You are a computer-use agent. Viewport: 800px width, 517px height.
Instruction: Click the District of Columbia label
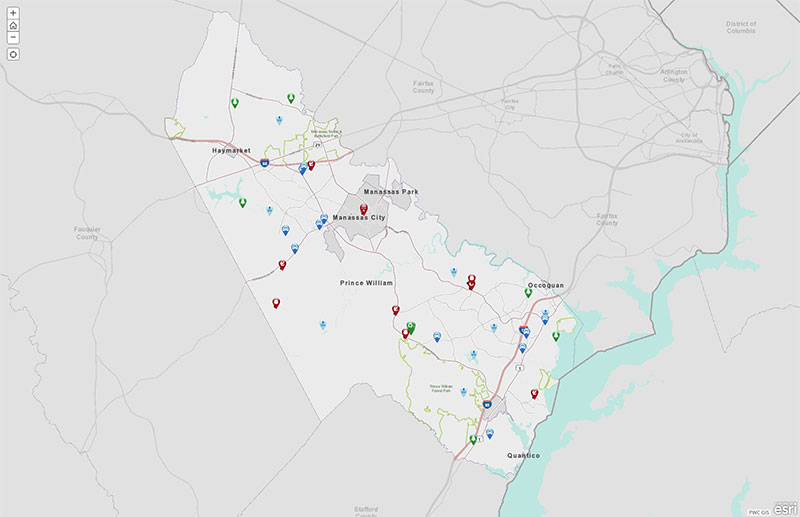coord(741,27)
